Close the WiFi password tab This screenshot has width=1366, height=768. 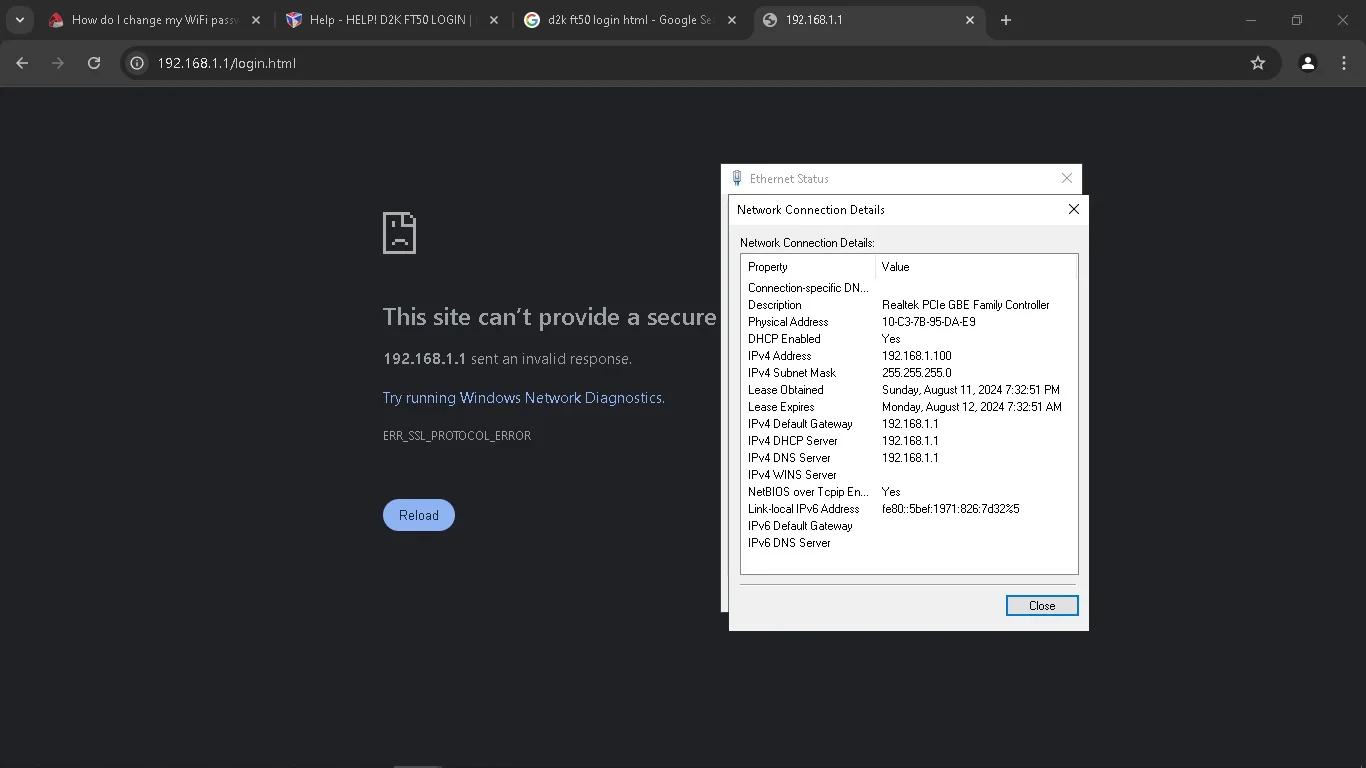point(256,20)
